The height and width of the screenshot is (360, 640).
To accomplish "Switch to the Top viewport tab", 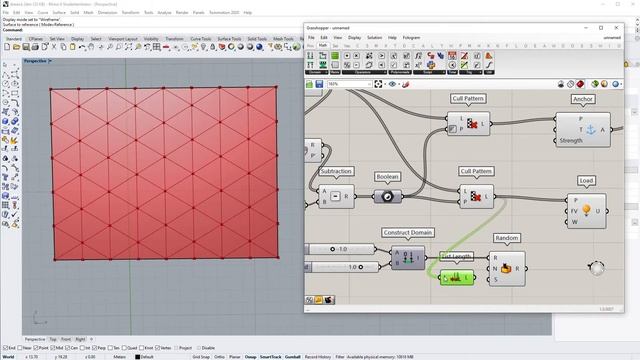I will pos(53,339).
